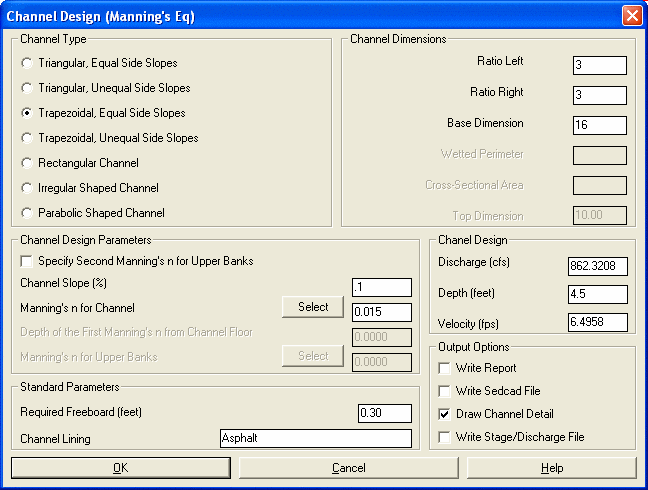Image resolution: width=648 pixels, height=490 pixels.
Task: Open Help for channel design
Action: [552, 468]
